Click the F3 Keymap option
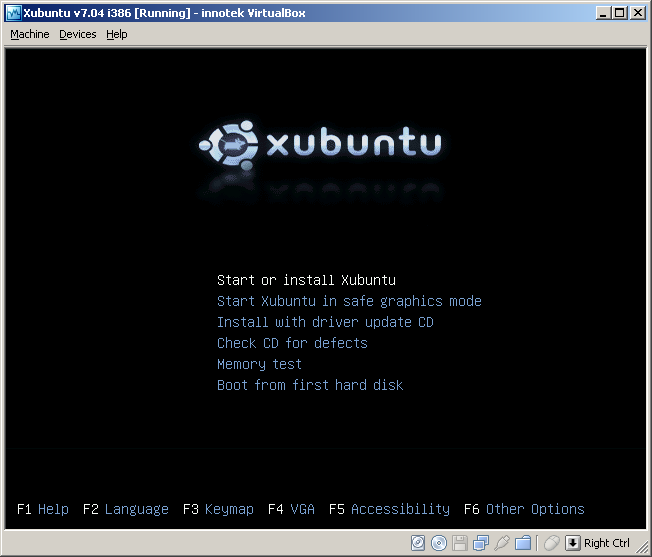This screenshot has height=557, width=652. pyautogui.click(x=218, y=509)
